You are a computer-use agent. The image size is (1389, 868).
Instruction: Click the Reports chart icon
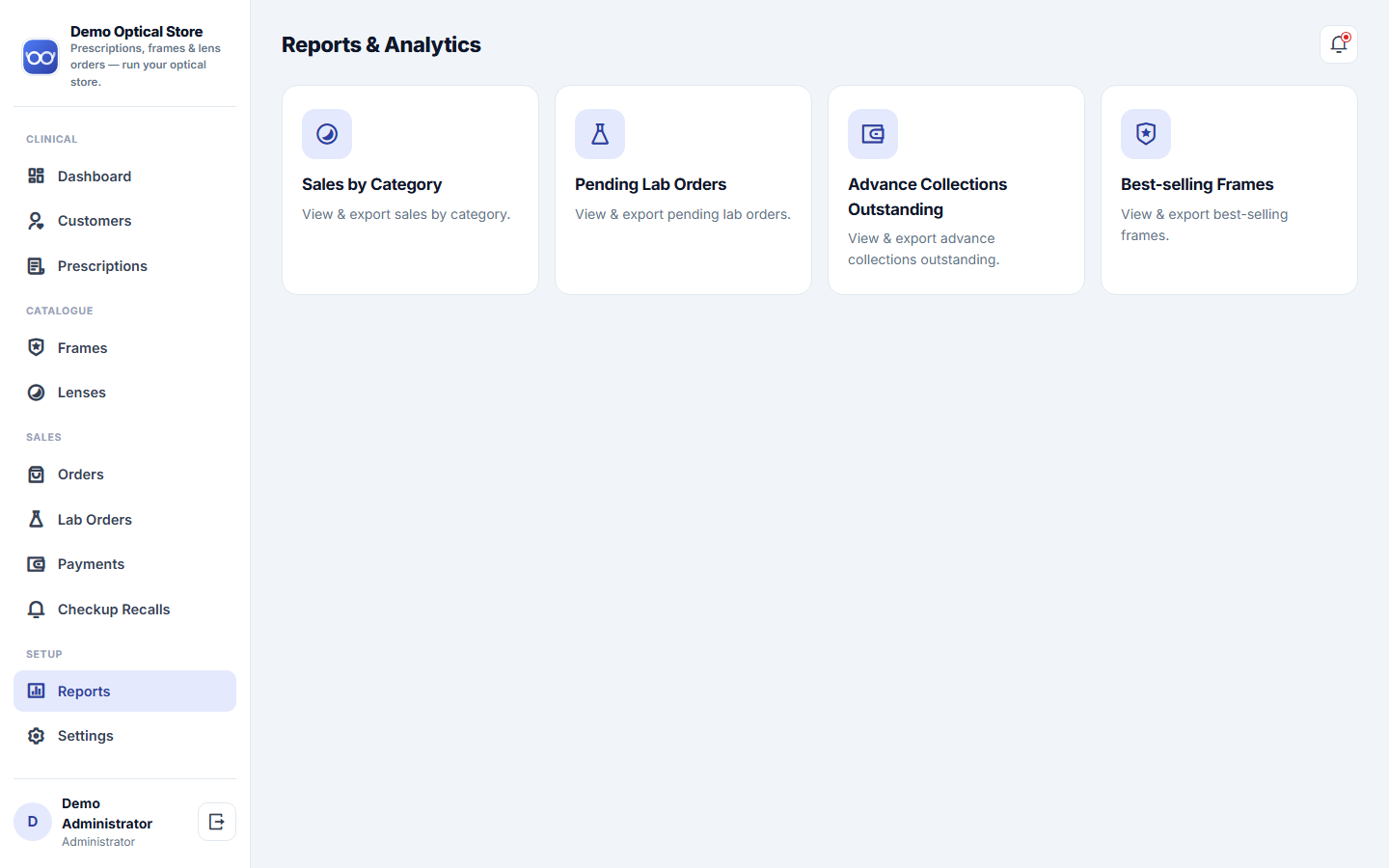point(37,691)
